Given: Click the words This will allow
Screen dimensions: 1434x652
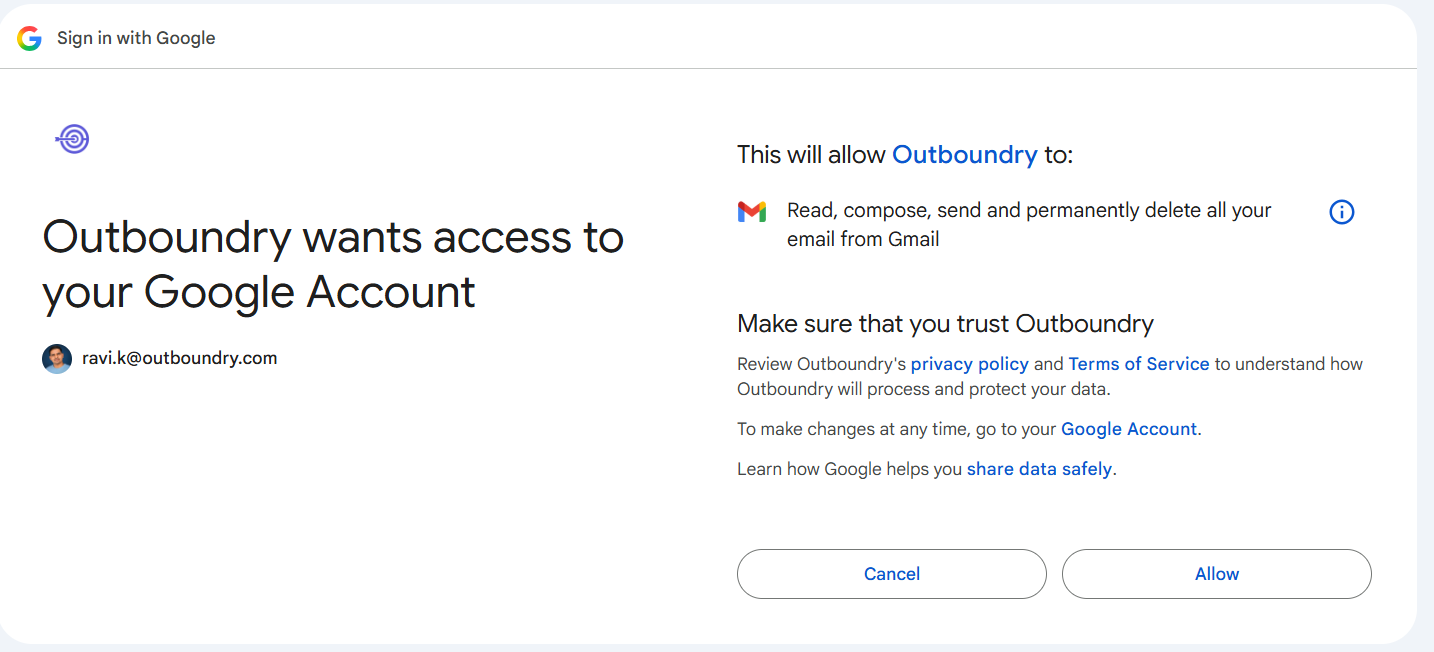Looking at the screenshot, I should (x=811, y=155).
